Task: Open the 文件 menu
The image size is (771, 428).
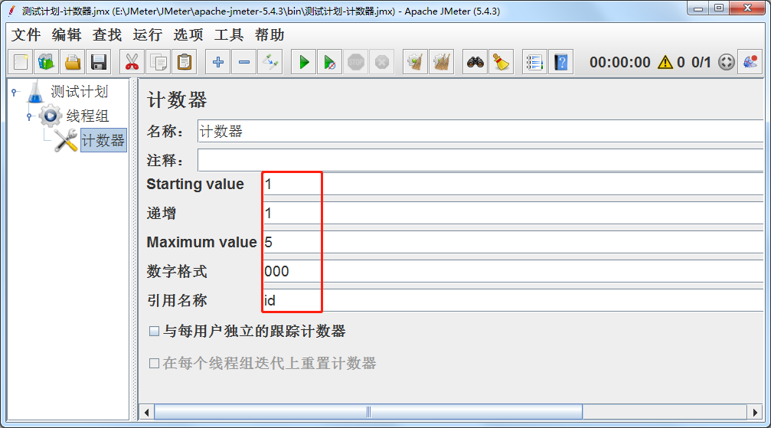Action: (x=26, y=35)
